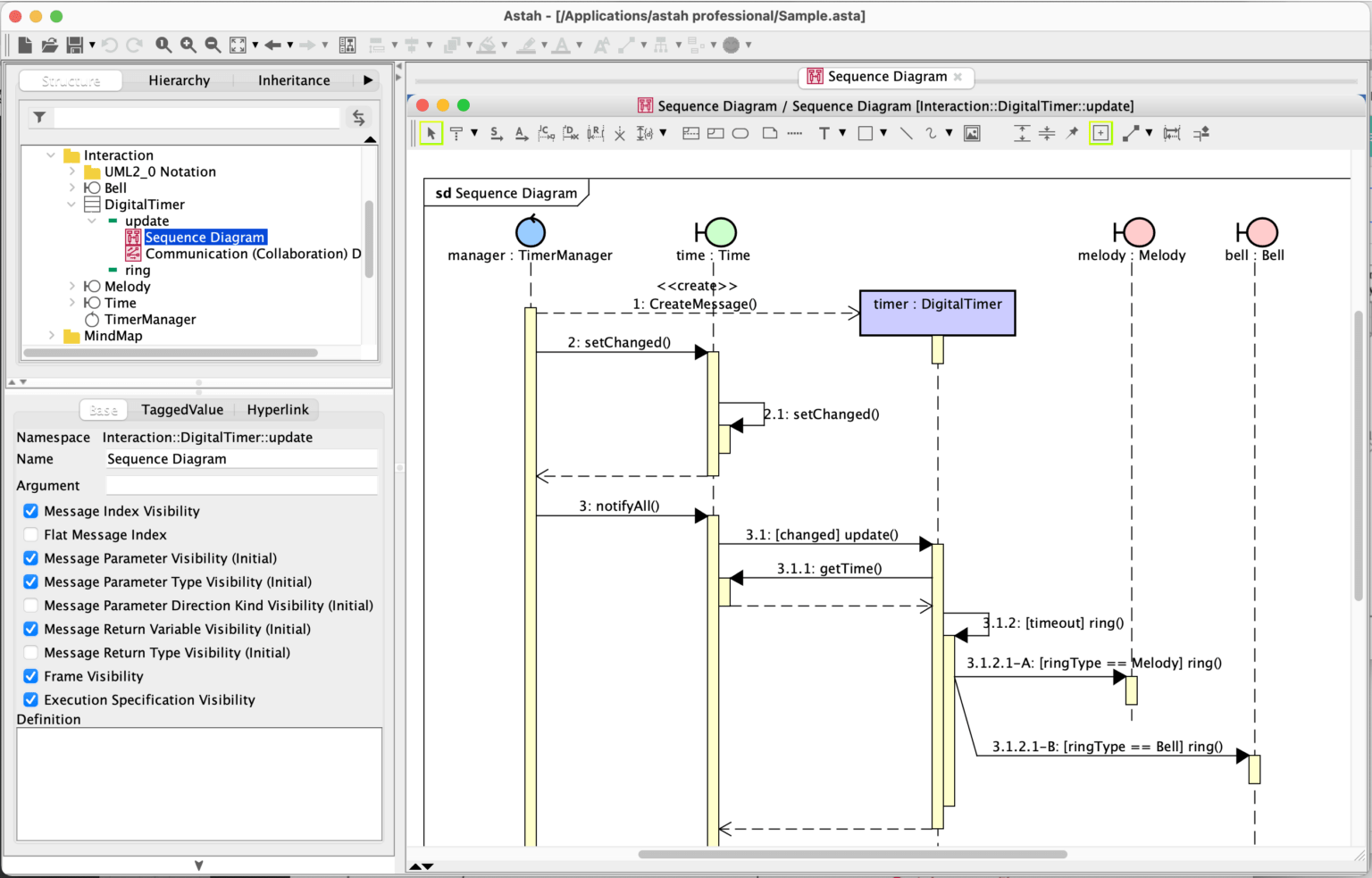Select the Text tool in diagram toolbar
Viewport: 1372px width, 878px height.
(824, 134)
